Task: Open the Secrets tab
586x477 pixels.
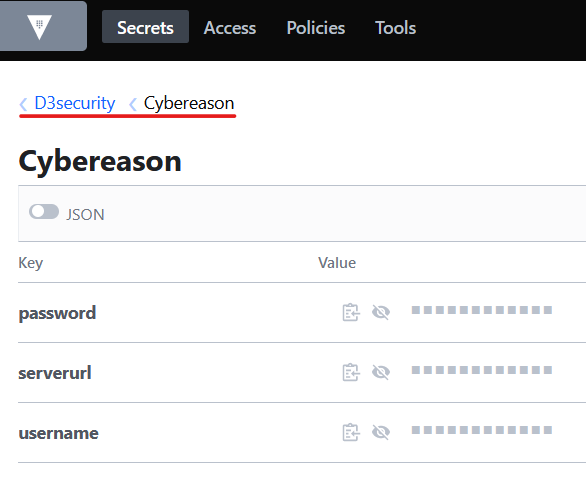Action: coord(145,27)
